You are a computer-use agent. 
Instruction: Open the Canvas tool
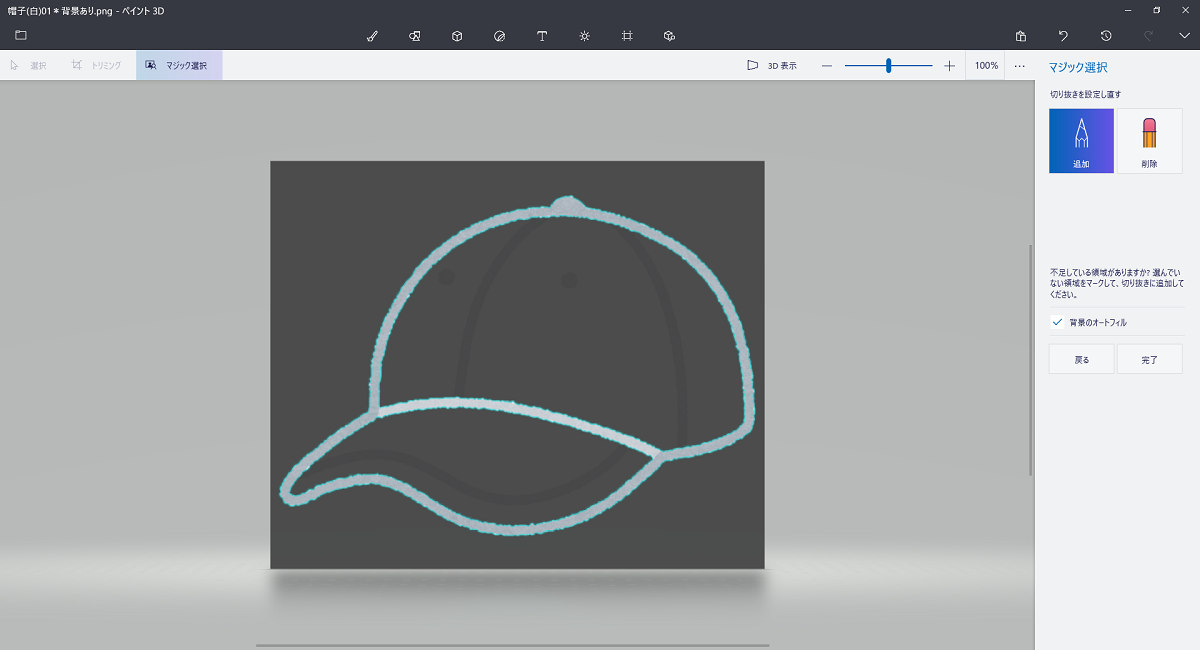[x=627, y=36]
